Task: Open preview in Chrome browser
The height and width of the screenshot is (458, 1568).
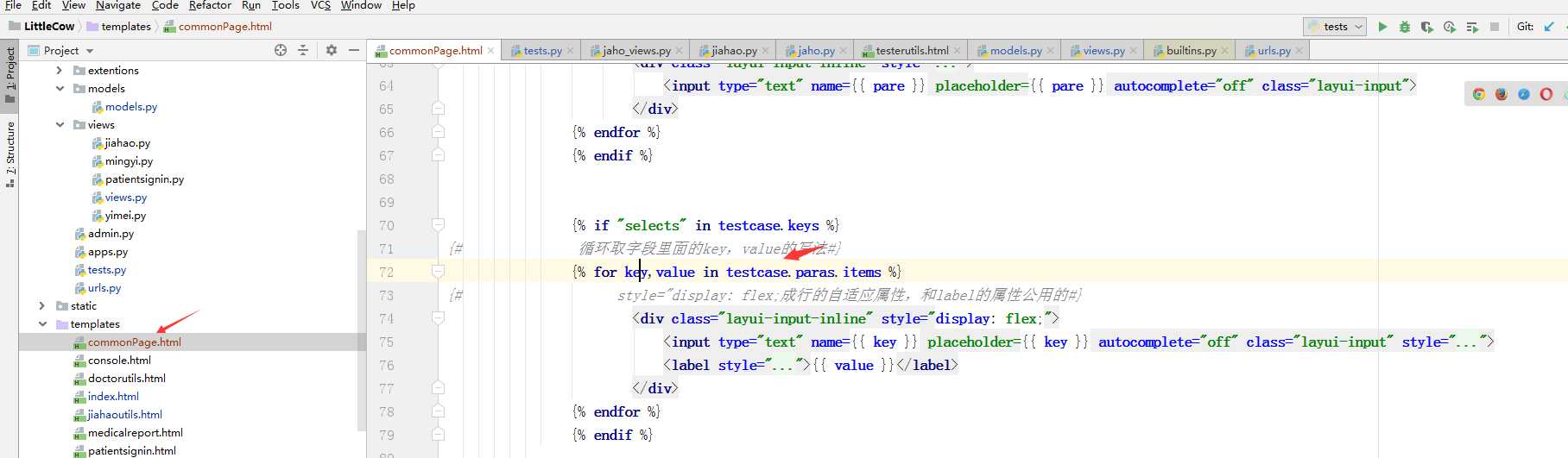Action: click(x=1479, y=94)
